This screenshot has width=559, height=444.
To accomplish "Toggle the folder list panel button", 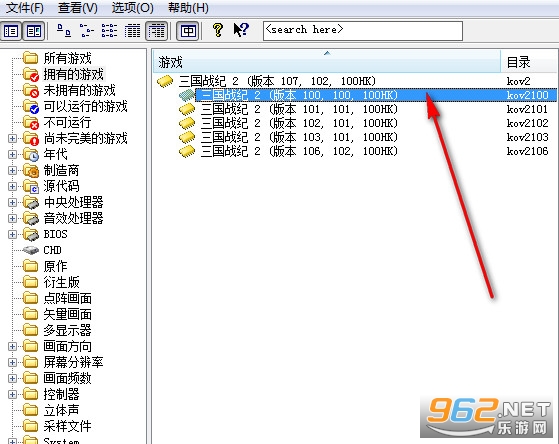I will 11,31.
